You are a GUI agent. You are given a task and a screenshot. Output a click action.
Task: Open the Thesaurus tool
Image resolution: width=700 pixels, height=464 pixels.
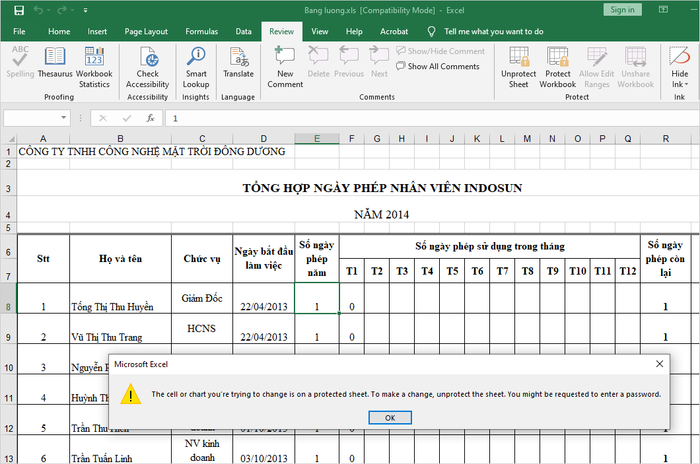(x=55, y=63)
